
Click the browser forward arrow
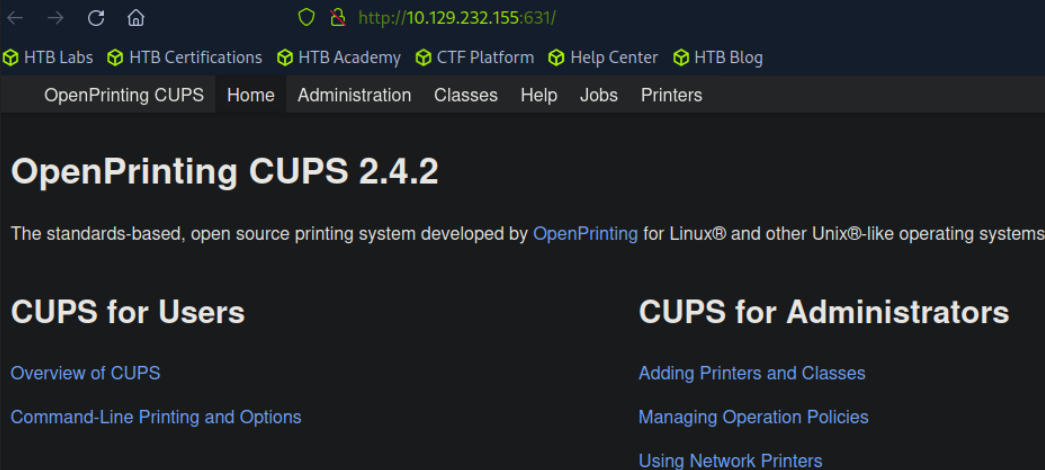click(55, 18)
